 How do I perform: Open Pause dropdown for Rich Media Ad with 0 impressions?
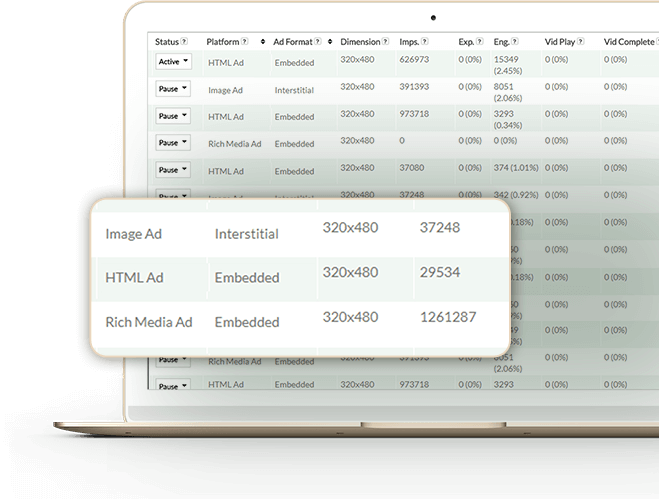(172, 143)
